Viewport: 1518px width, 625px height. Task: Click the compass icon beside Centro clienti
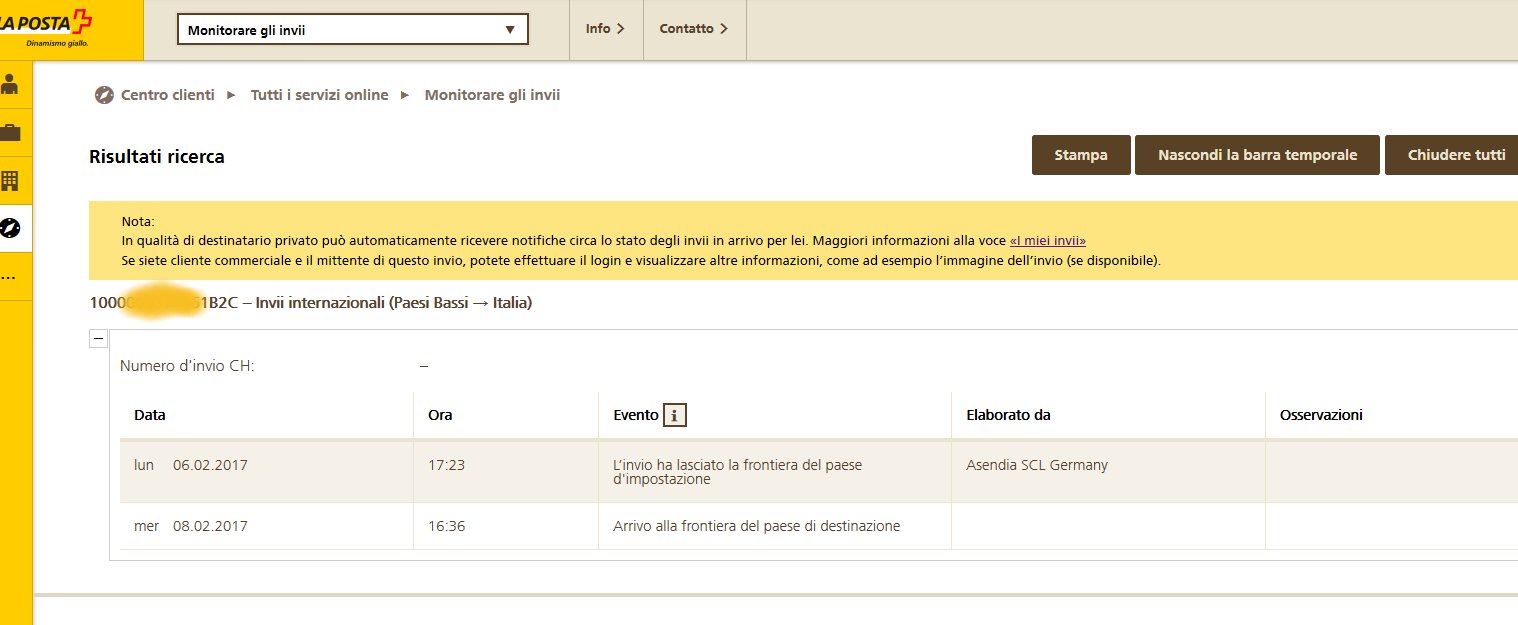pos(104,95)
